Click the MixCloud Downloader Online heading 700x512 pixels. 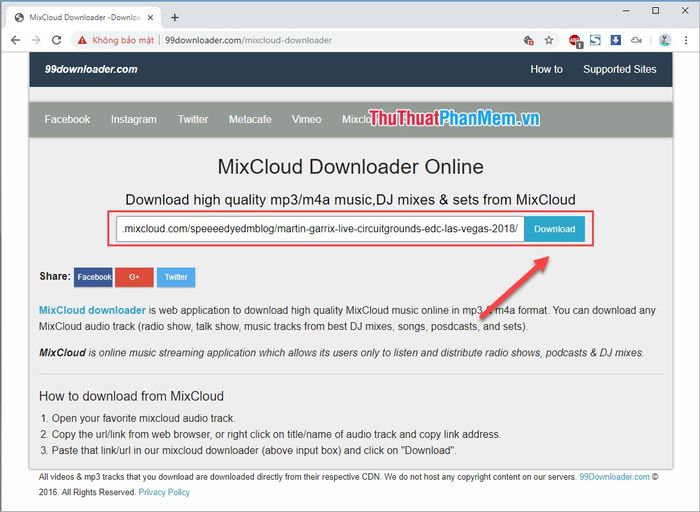(350, 167)
